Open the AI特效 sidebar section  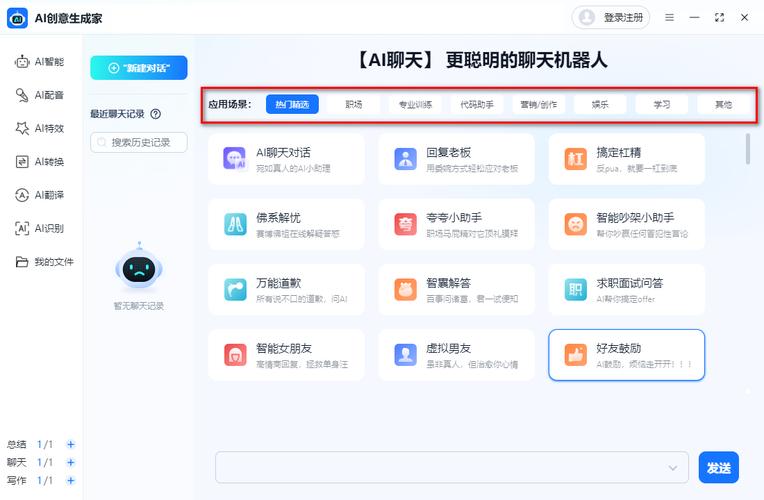pyautogui.click(x=39, y=128)
